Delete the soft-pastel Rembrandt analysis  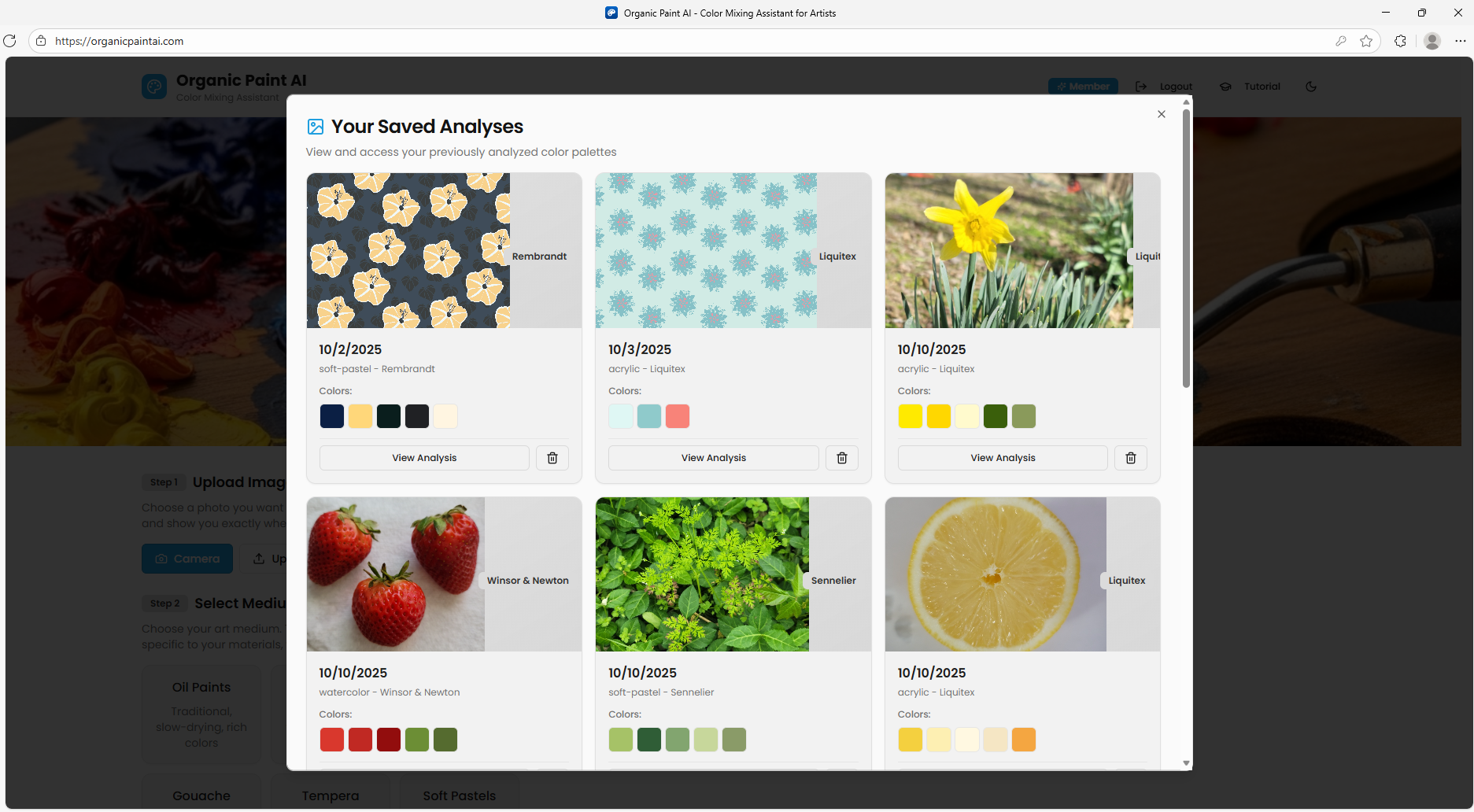coord(552,457)
